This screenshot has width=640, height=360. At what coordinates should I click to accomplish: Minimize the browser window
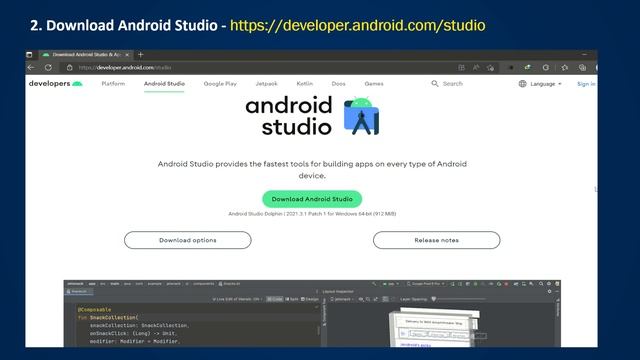coord(584,54)
